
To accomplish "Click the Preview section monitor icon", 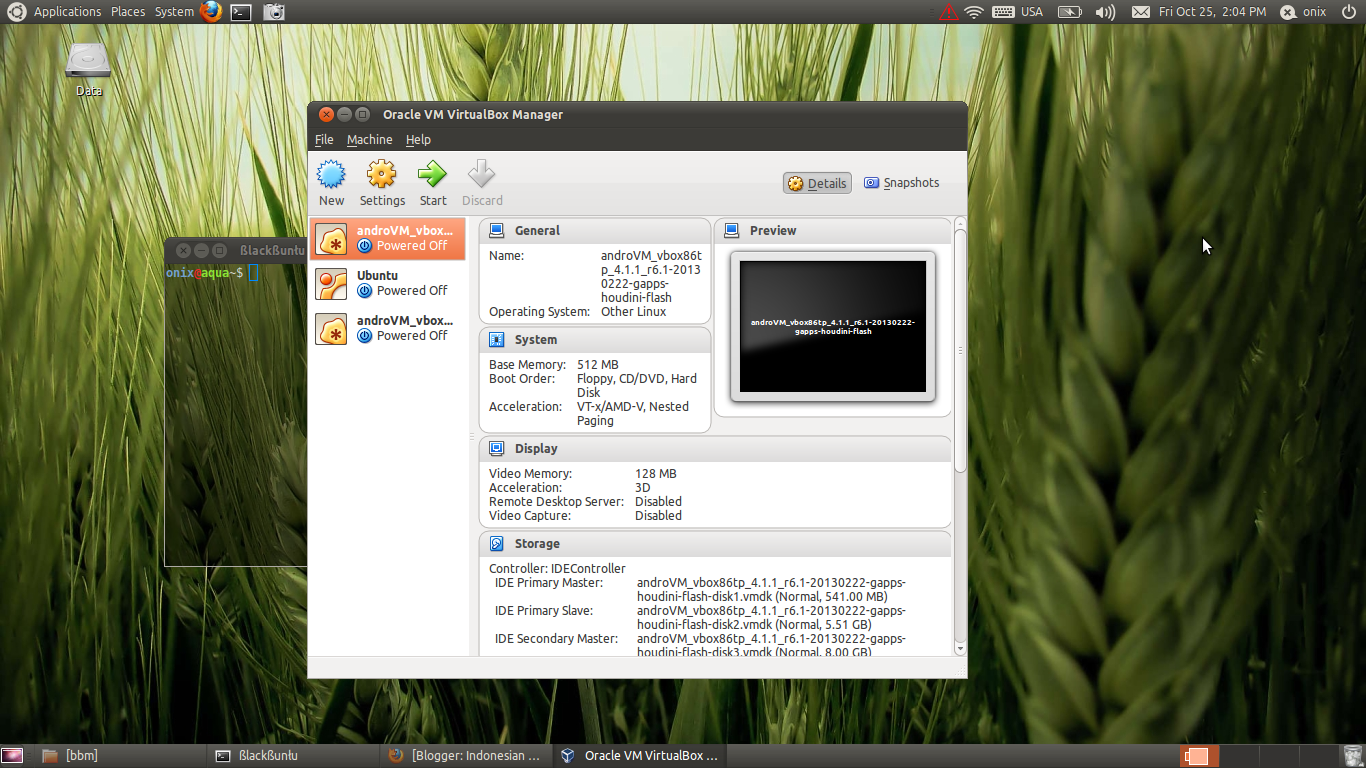I will (732, 231).
